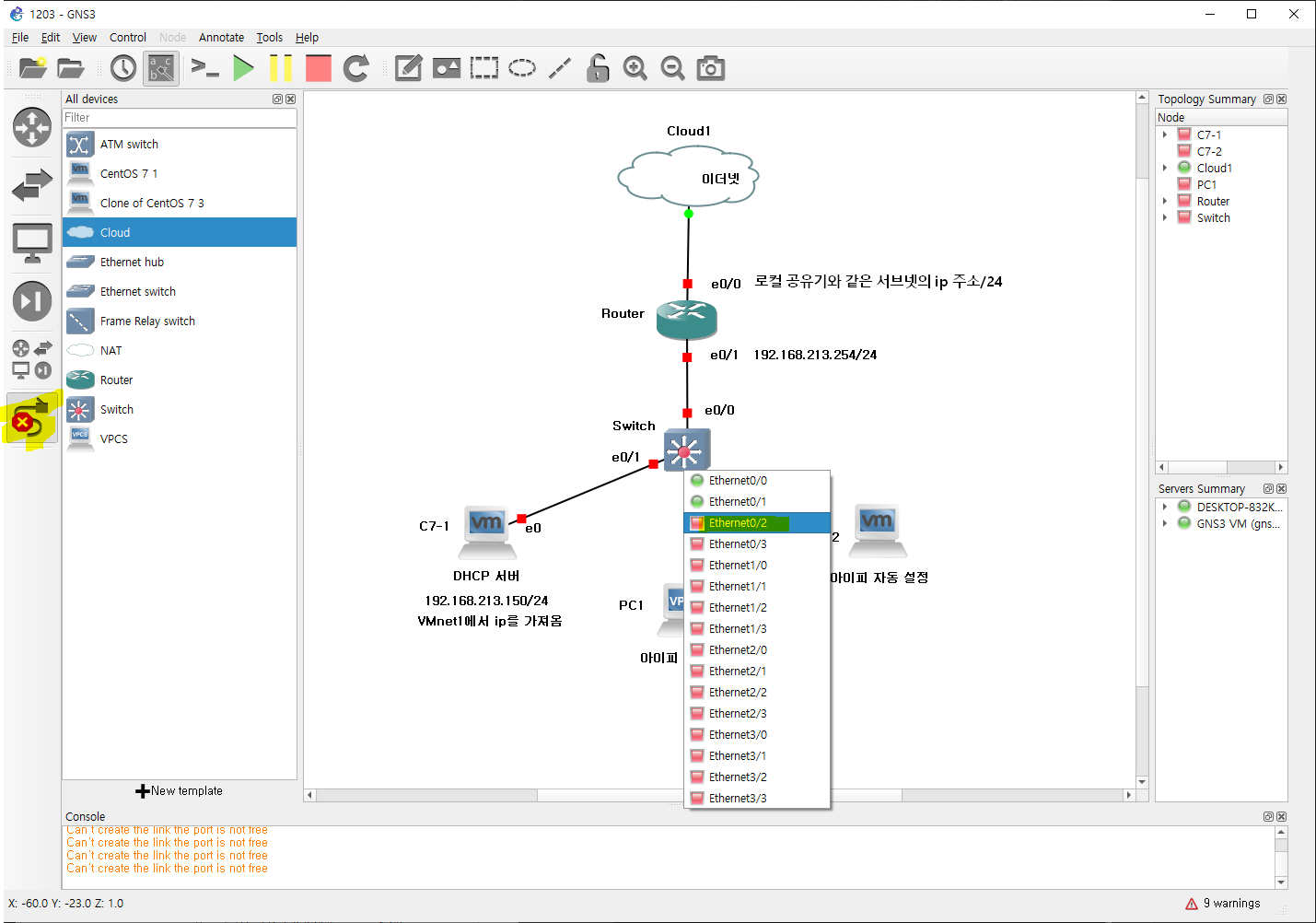Expand GNS3 VM server entry

(x=1165, y=523)
